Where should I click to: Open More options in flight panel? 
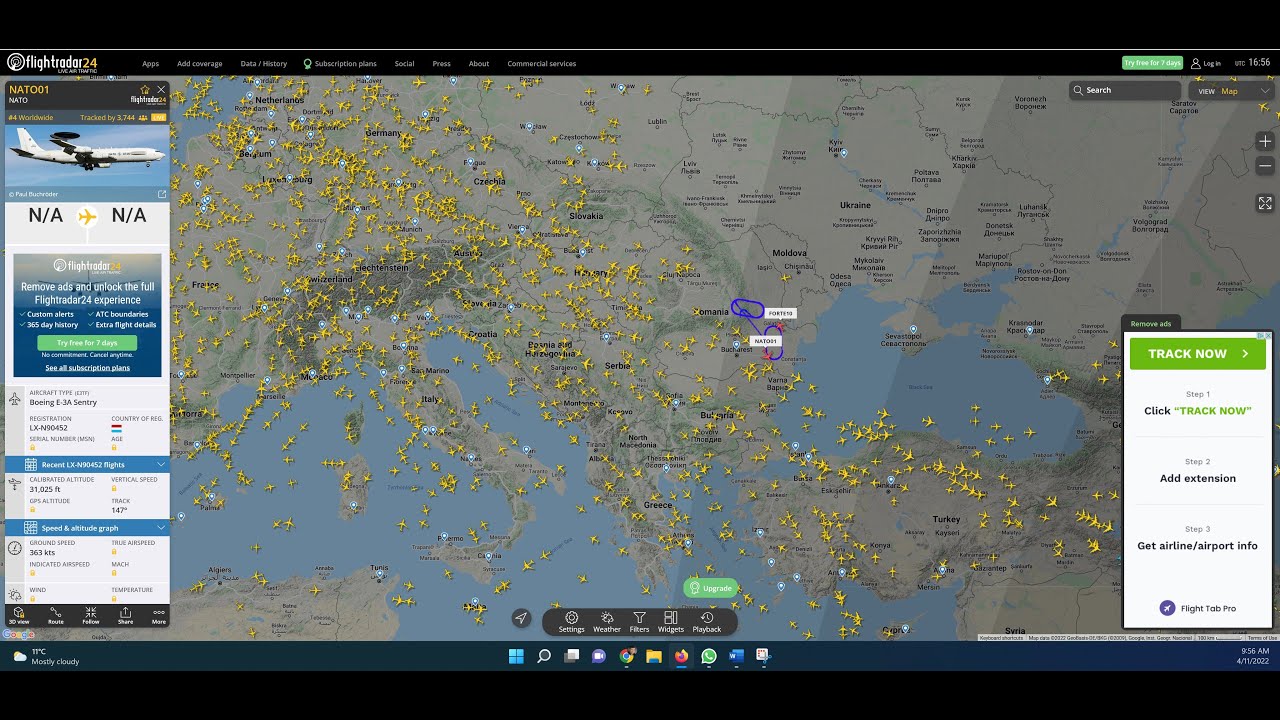tap(159, 615)
